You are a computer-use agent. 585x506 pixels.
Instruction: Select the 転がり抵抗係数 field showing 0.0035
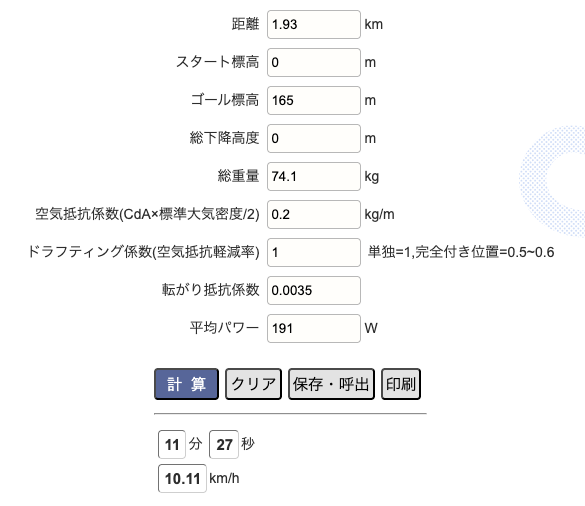pyautogui.click(x=314, y=290)
